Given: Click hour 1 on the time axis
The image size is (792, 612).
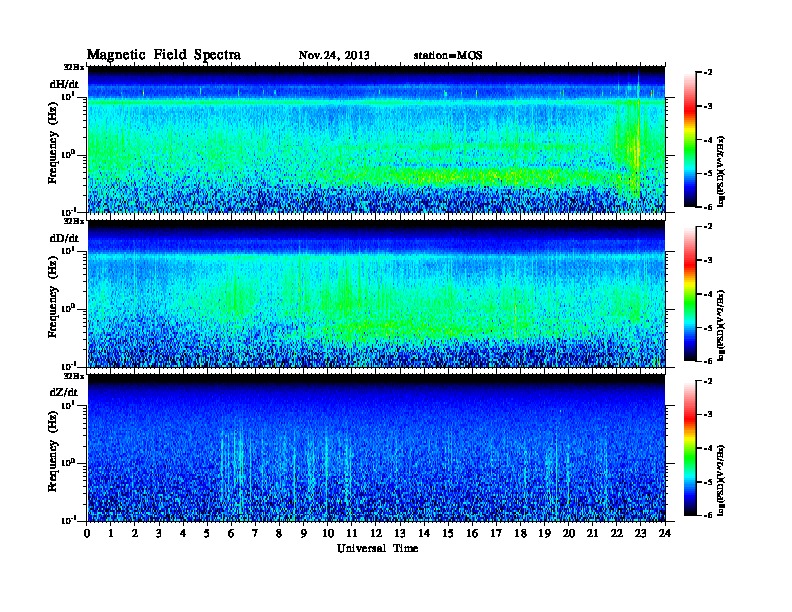Looking at the screenshot, I should click(111, 534).
